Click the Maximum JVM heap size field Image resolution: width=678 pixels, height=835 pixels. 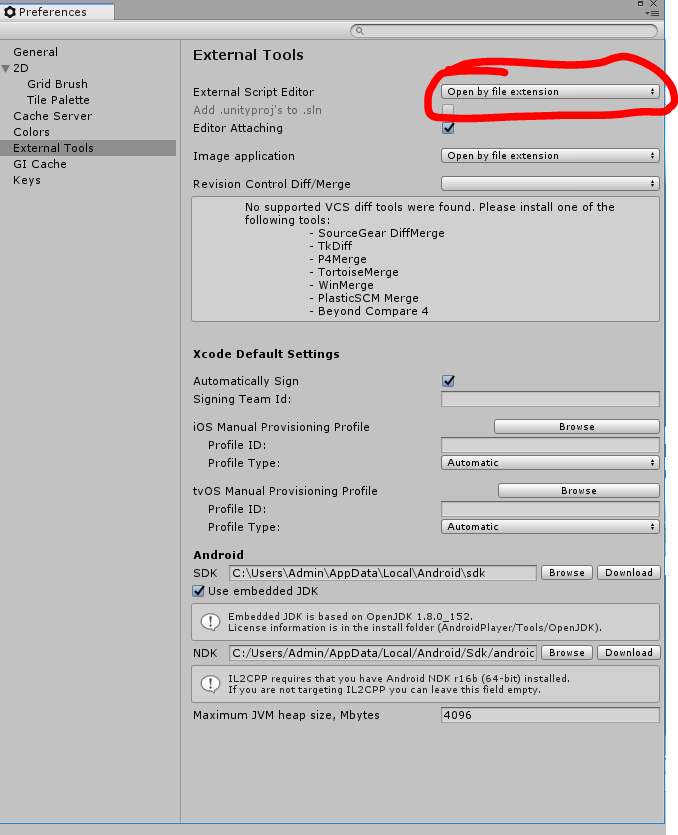click(x=550, y=715)
